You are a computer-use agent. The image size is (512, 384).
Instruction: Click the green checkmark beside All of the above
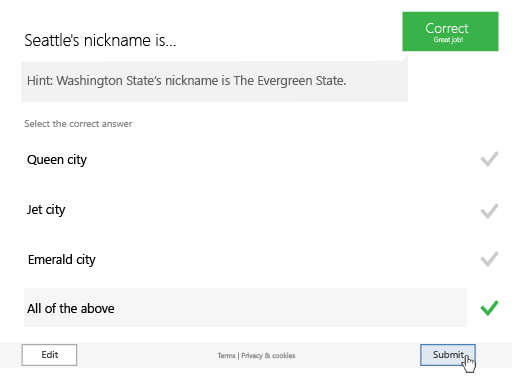(489, 308)
